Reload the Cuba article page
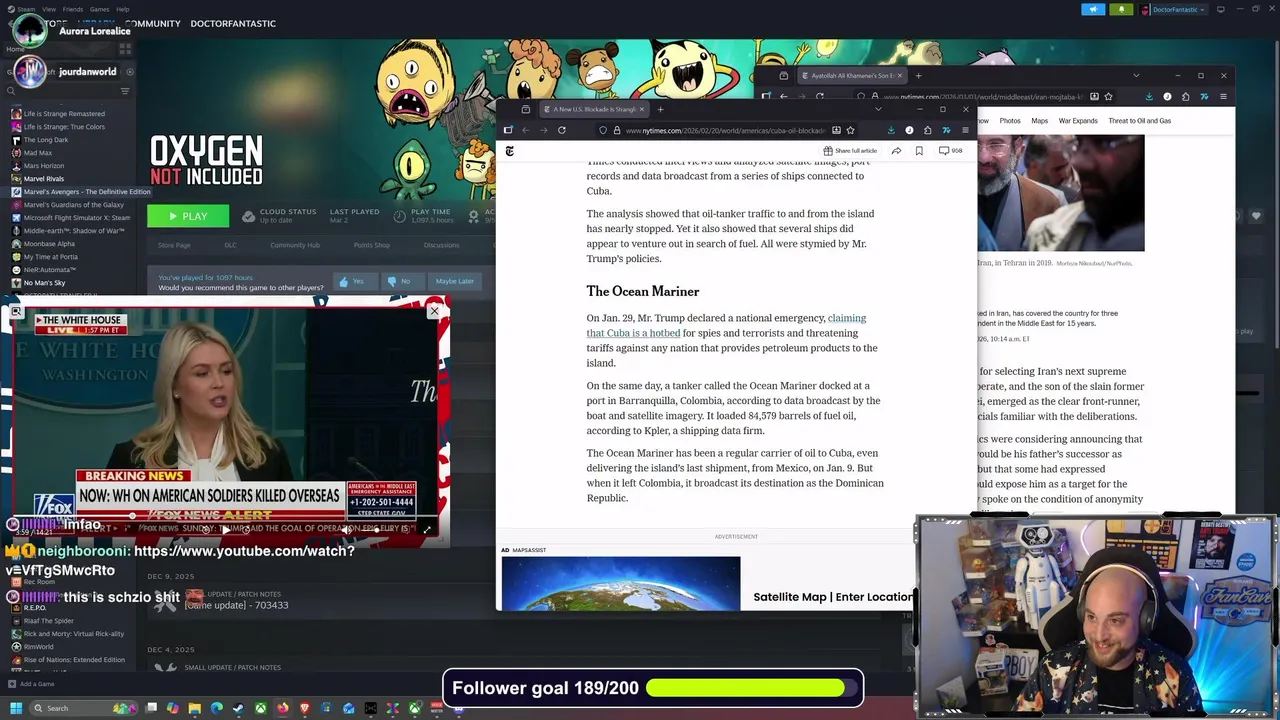The image size is (1280, 720). pyautogui.click(x=562, y=130)
